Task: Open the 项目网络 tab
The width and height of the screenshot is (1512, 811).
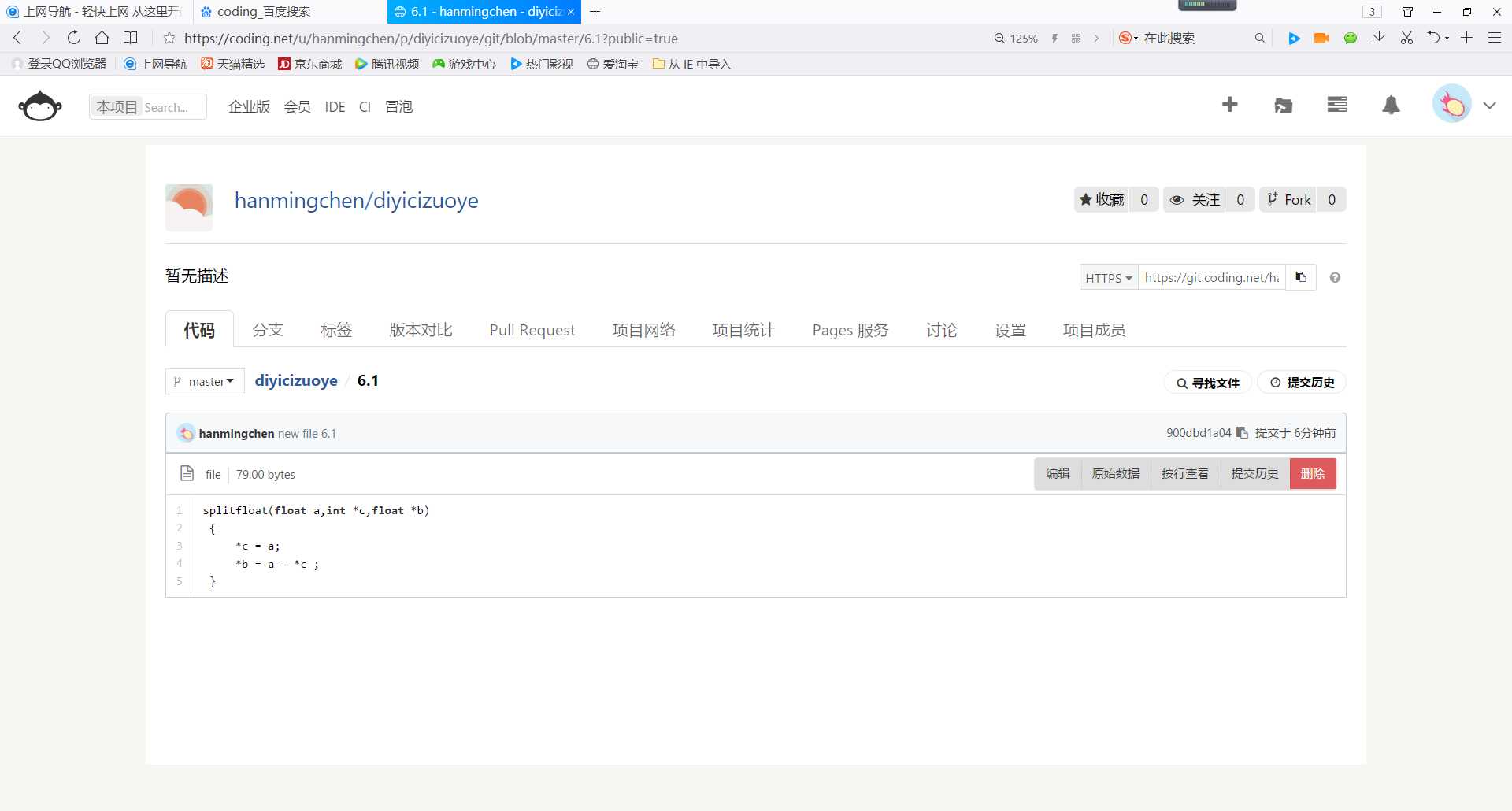Action: pyautogui.click(x=643, y=329)
